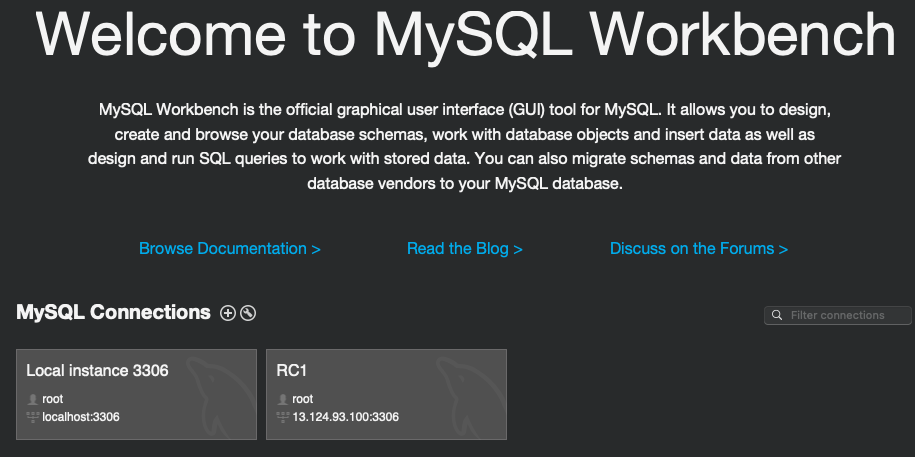Open the Local instance 3306 connection tile

click(x=137, y=395)
